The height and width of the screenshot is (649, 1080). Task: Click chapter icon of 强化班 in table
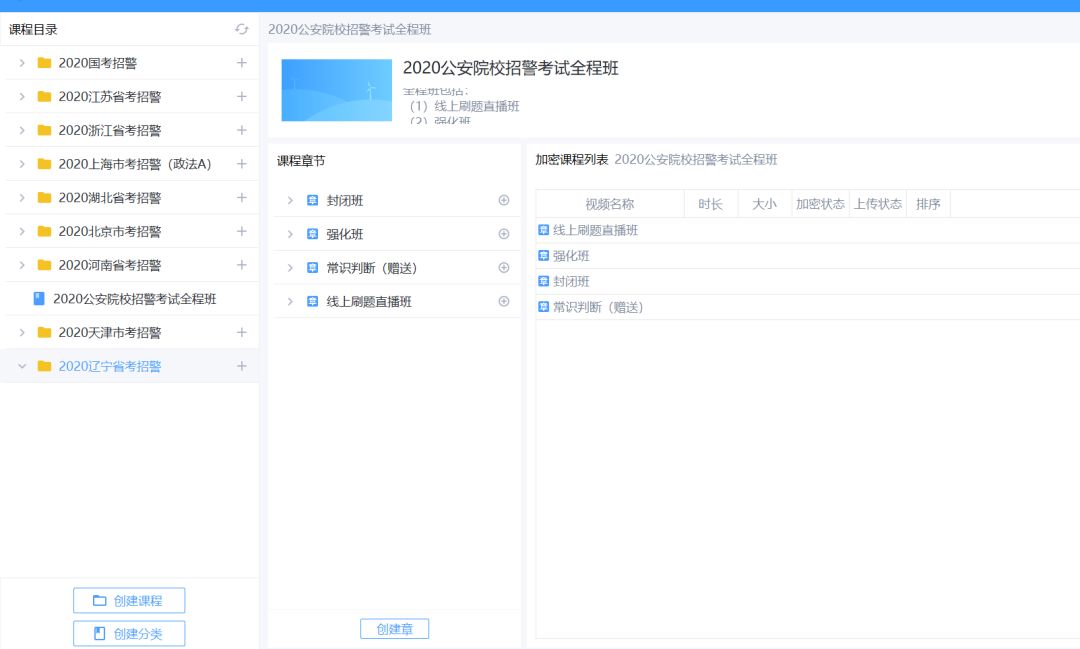[543, 256]
